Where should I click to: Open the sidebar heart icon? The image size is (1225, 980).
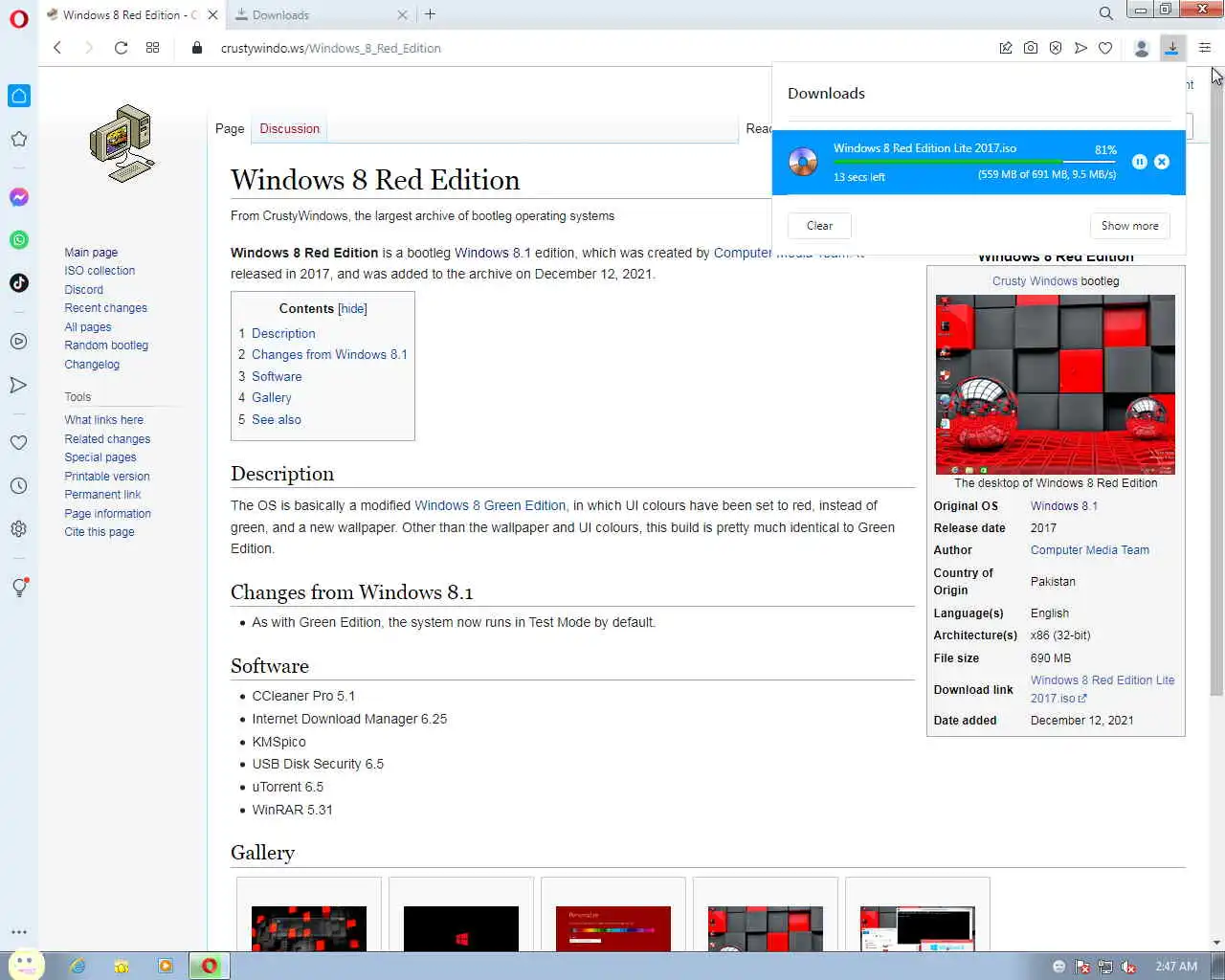pos(19,443)
